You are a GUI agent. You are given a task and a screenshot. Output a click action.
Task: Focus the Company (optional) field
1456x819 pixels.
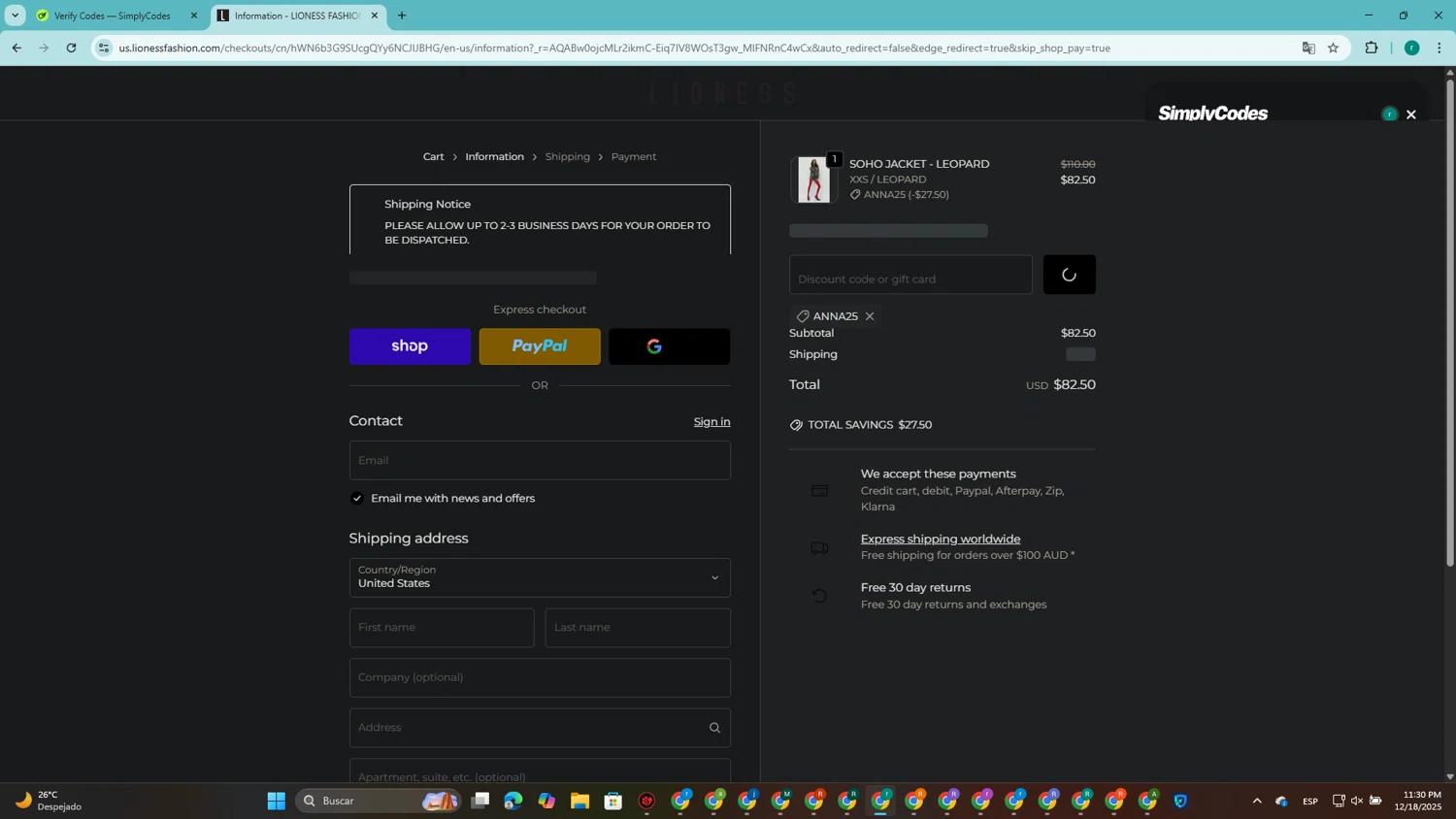pyautogui.click(x=540, y=677)
